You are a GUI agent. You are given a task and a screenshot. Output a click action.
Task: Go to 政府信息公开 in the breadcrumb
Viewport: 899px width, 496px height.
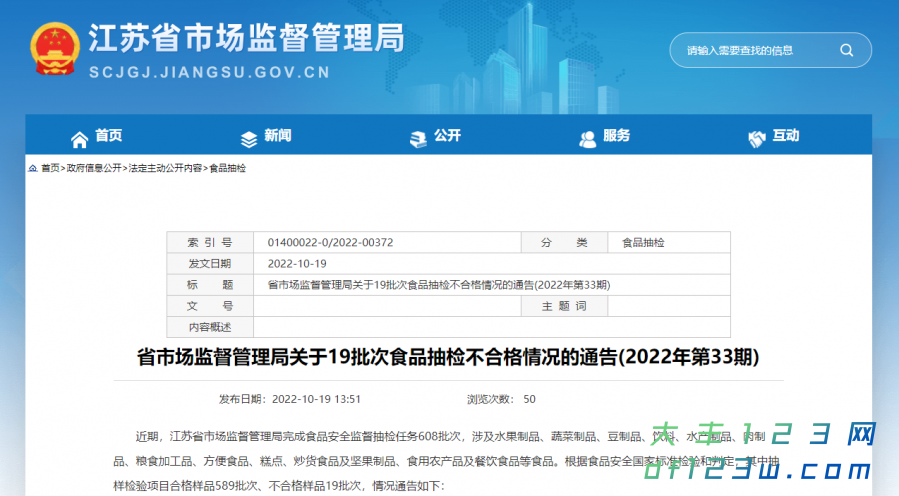(x=94, y=168)
